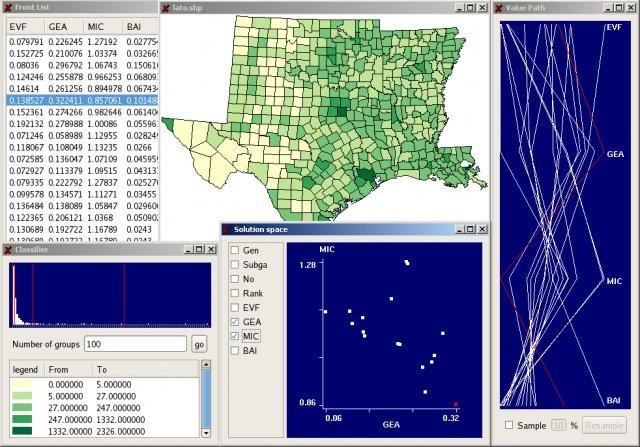Maximize the lato.shp map window
This screenshot has height=447, width=640.
470,7
